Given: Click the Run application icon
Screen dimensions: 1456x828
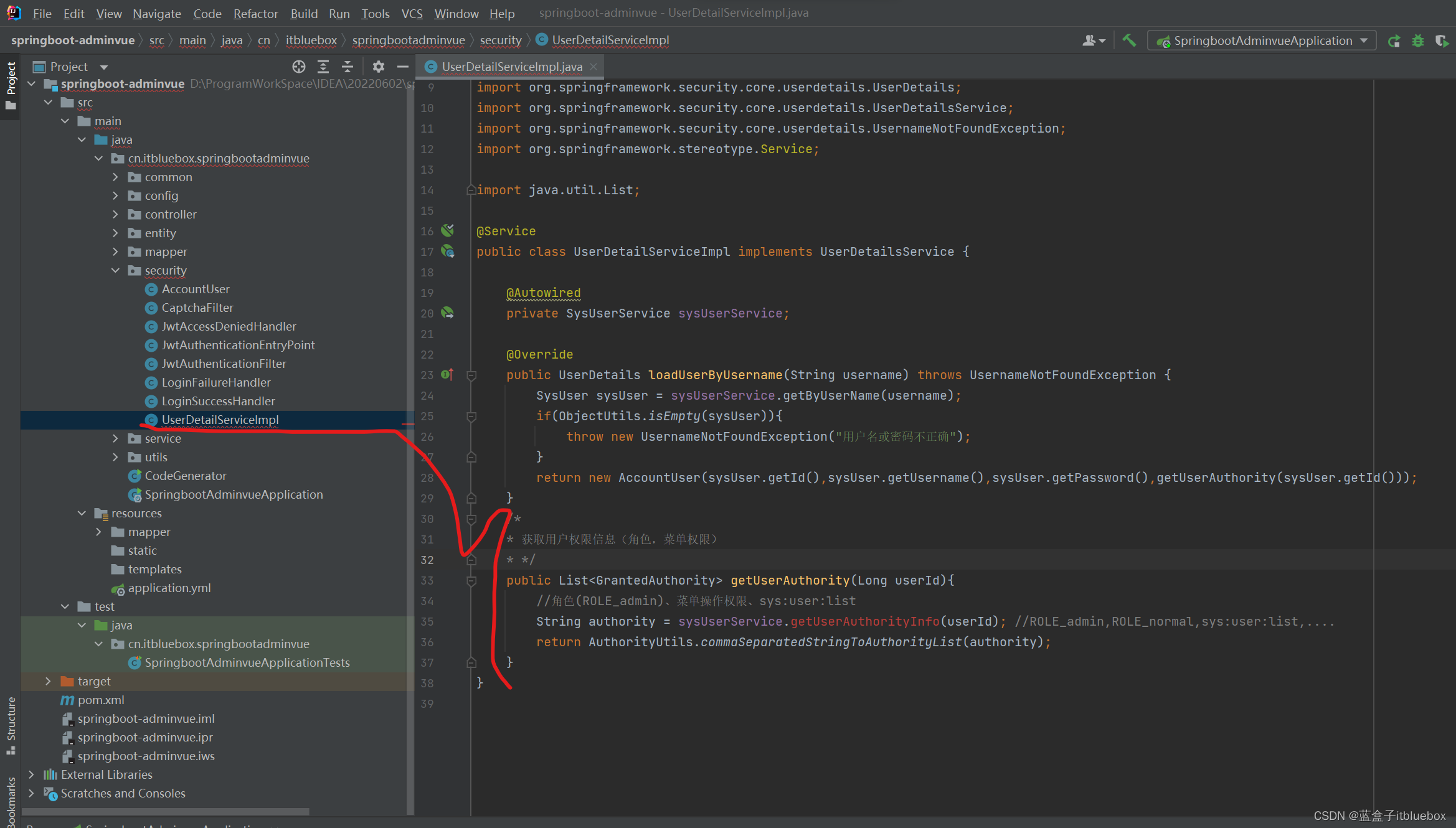Looking at the screenshot, I should [1394, 40].
